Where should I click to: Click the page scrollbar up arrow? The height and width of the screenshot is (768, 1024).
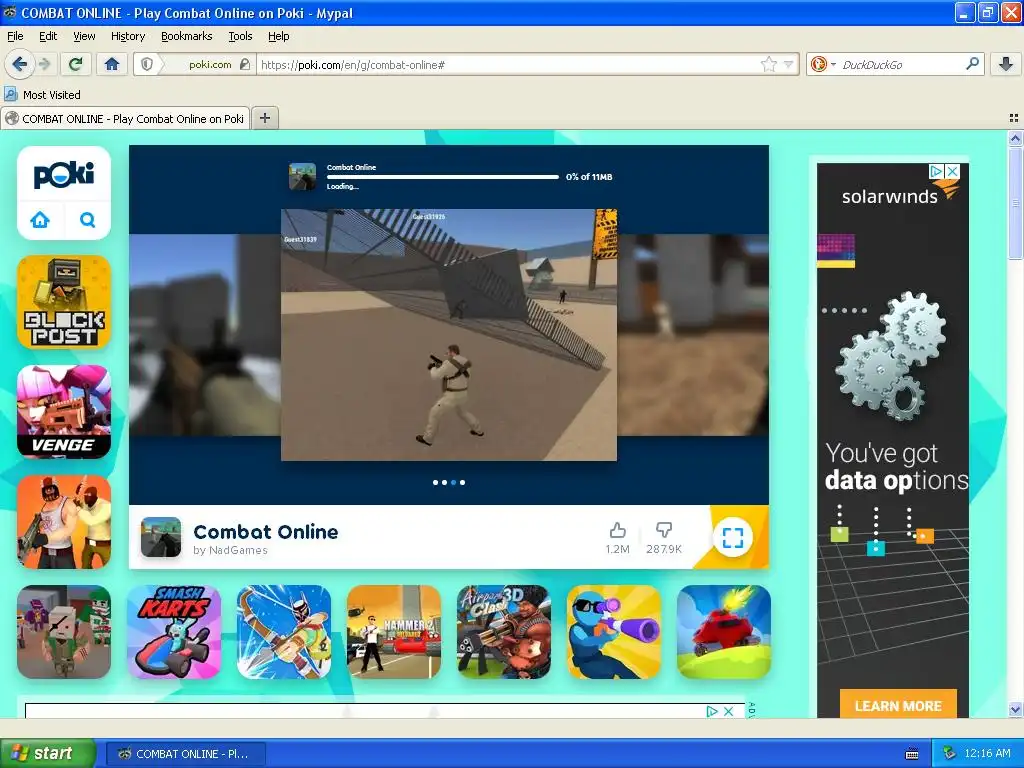(x=1015, y=138)
